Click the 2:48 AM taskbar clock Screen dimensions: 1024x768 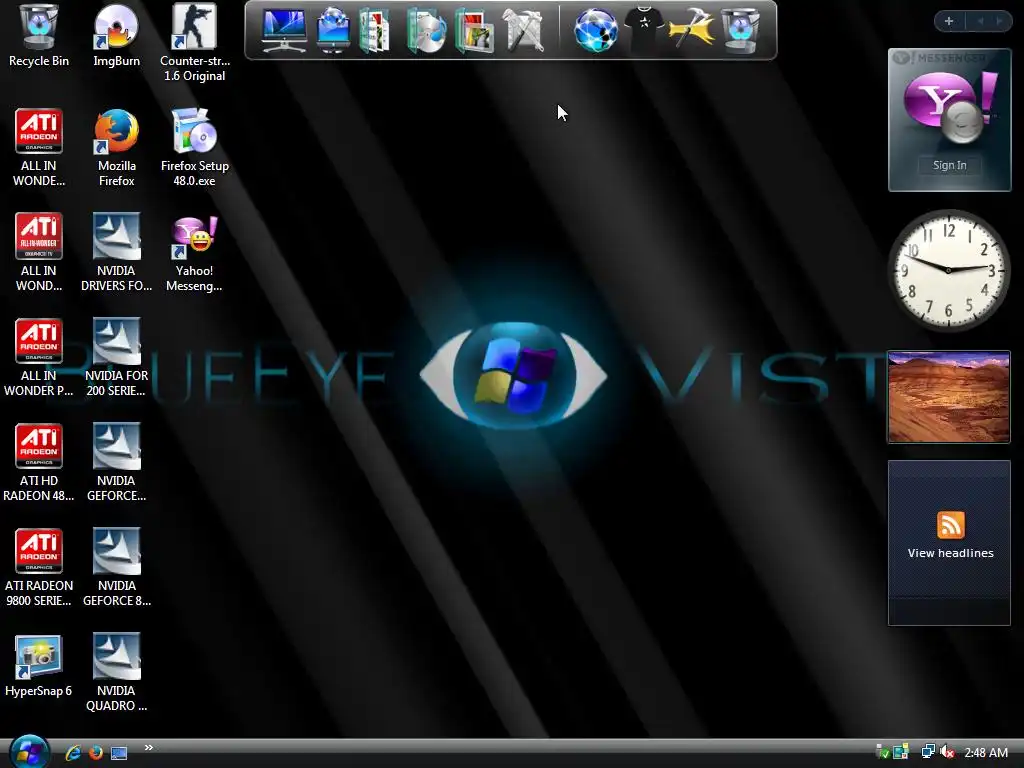tap(986, 753)
